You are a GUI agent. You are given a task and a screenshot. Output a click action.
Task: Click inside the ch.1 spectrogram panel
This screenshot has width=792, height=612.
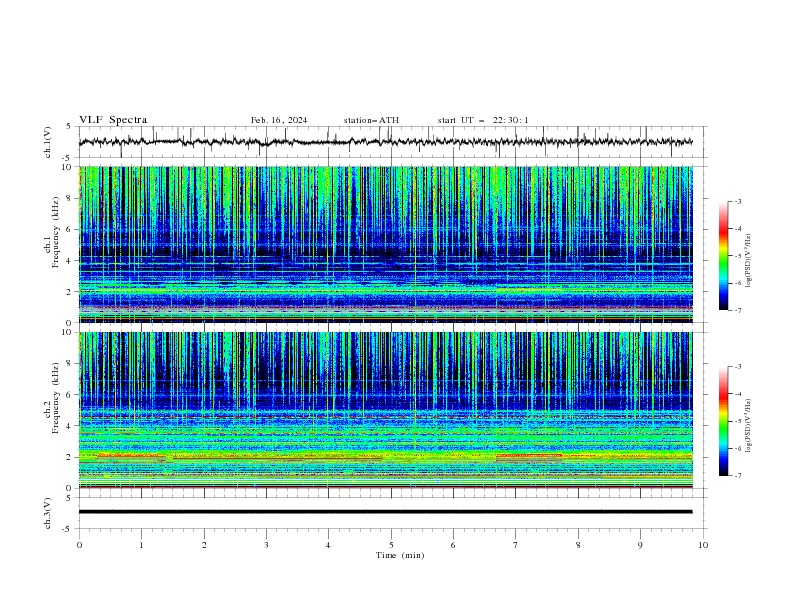[x=386, y=244]
